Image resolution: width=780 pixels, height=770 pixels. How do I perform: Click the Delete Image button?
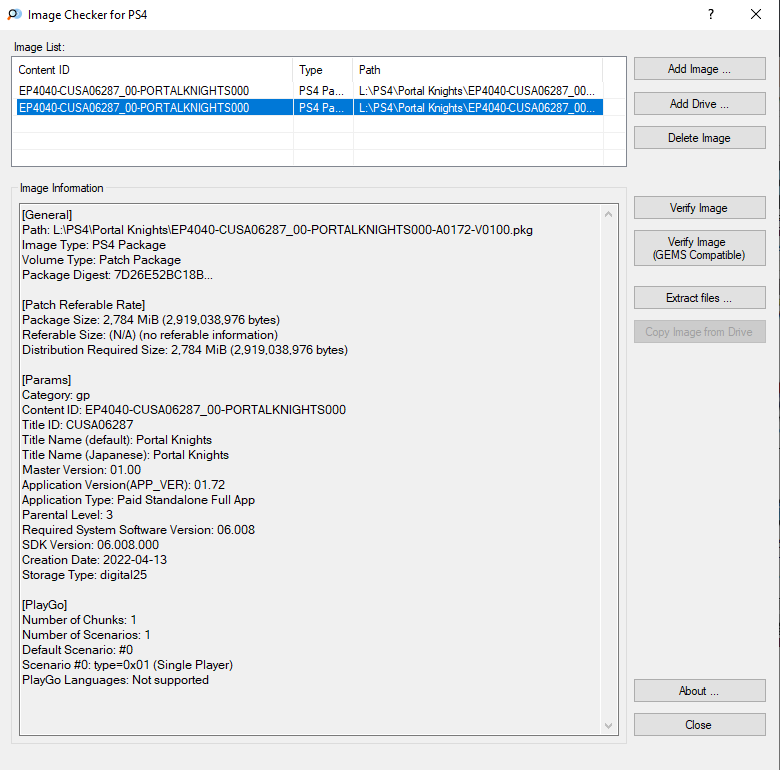(x=699, y=138)
